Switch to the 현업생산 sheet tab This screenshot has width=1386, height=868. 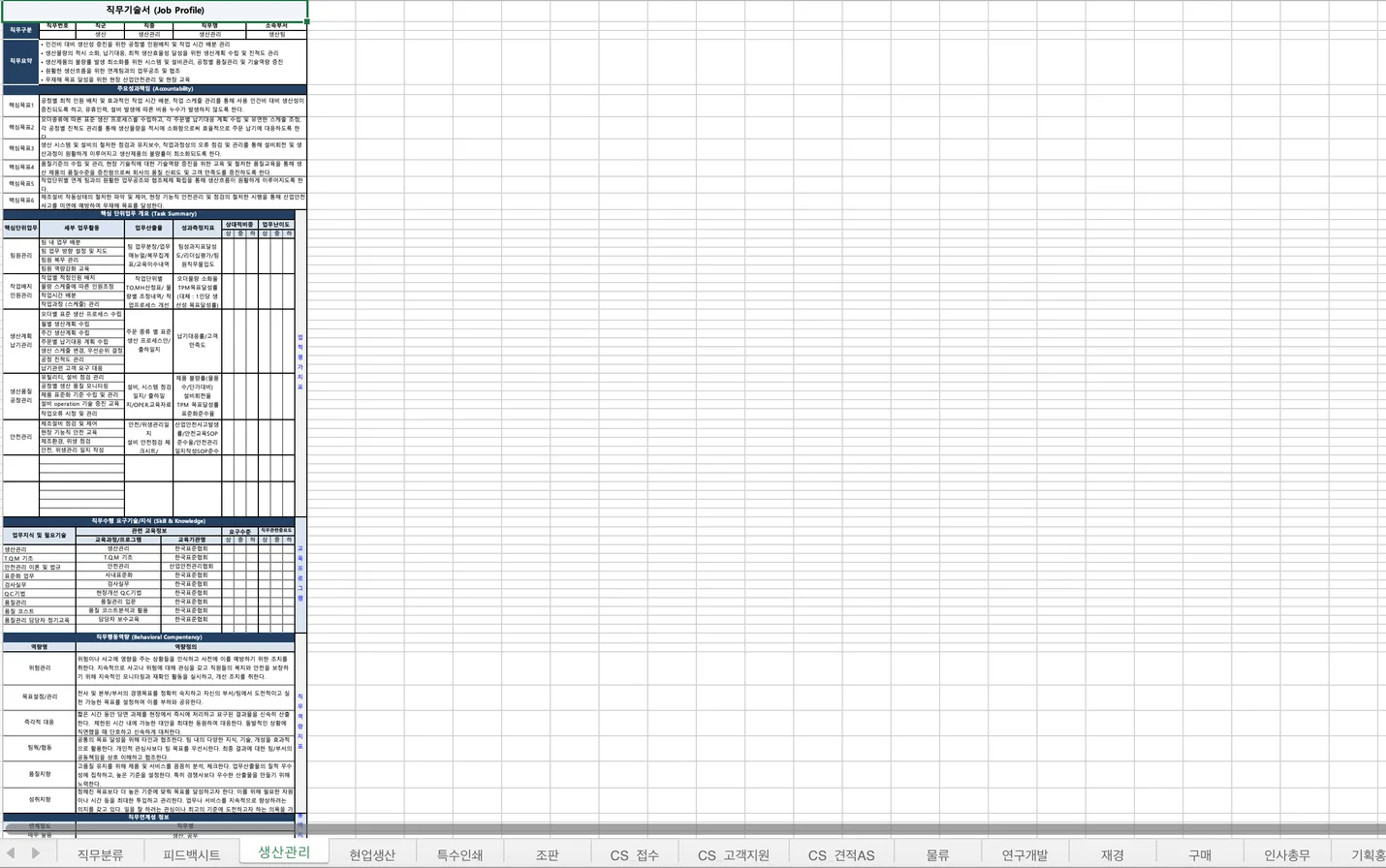pos(372,854)
